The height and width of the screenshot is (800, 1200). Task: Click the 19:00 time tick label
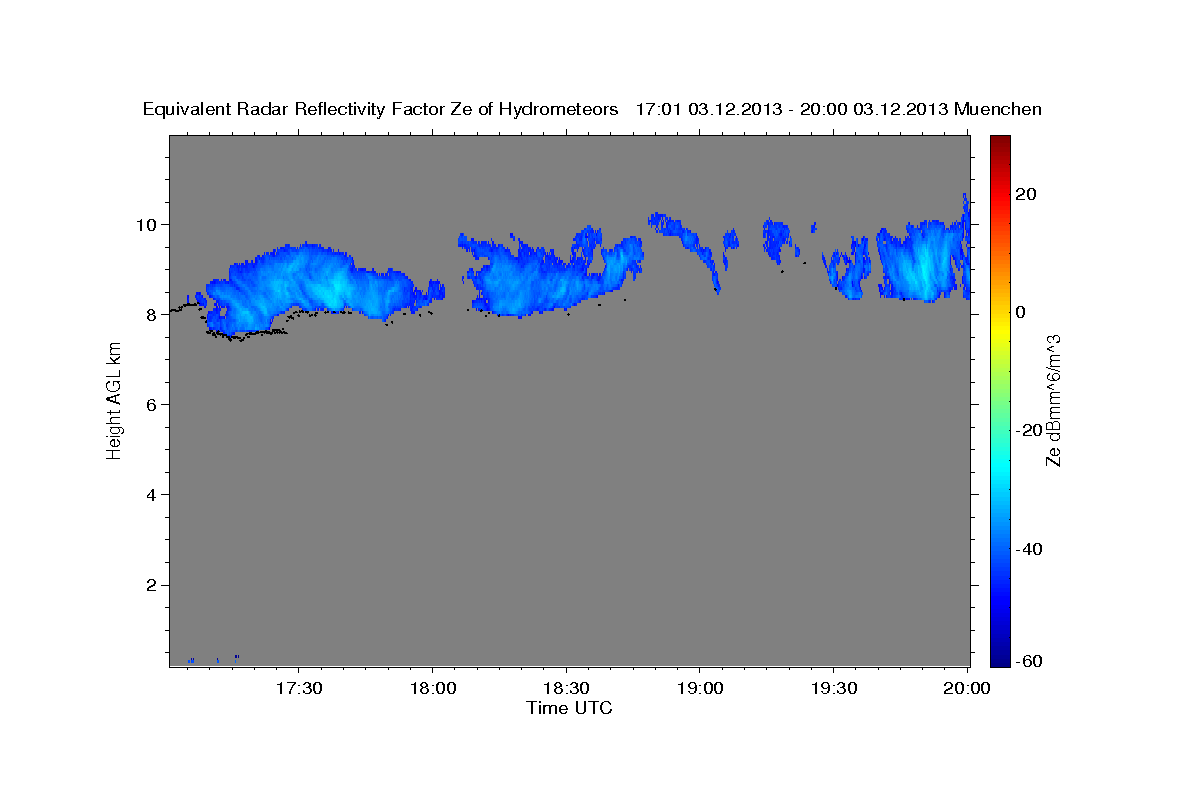click(700, 688)
